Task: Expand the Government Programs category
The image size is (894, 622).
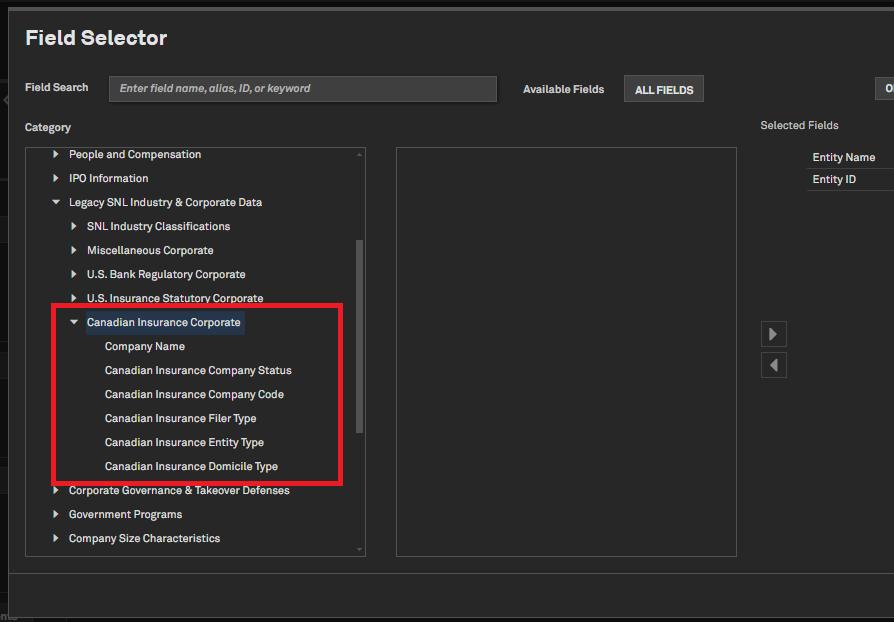Action: coord(56,514)
